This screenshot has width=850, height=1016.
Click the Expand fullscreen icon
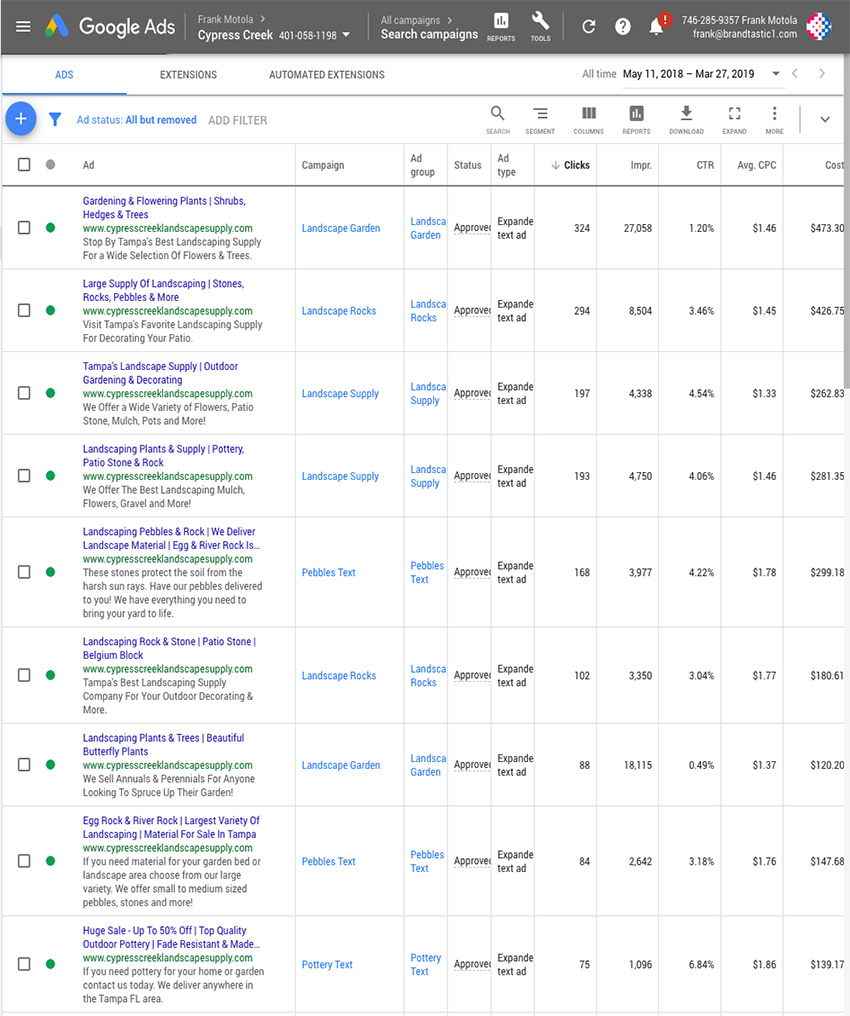pyautogui.click(x=734, y=119)
